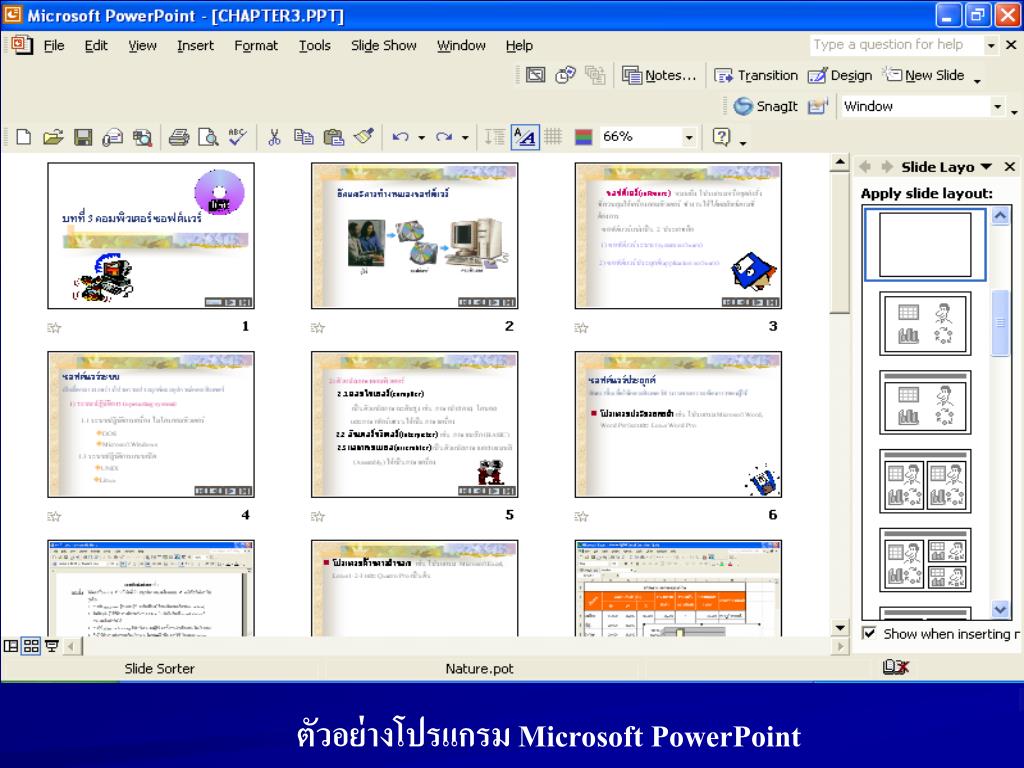Open the File menu
The image size is (1024, 768).
coord(54,46)
